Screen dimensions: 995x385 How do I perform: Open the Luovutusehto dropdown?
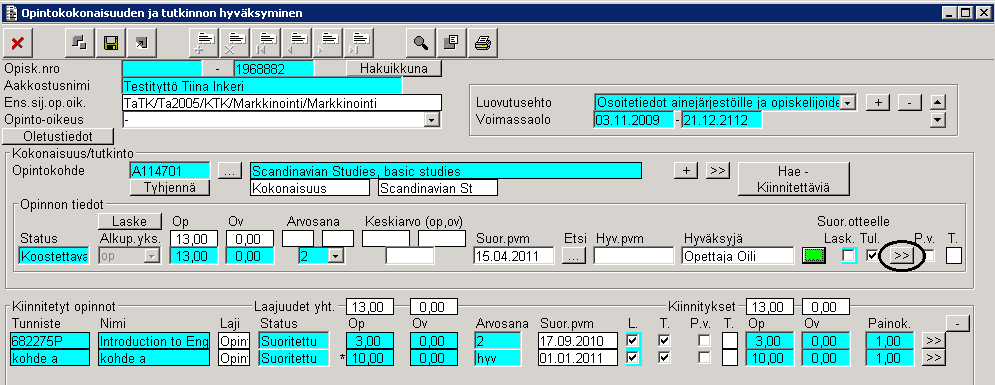(x=849, y=102)
